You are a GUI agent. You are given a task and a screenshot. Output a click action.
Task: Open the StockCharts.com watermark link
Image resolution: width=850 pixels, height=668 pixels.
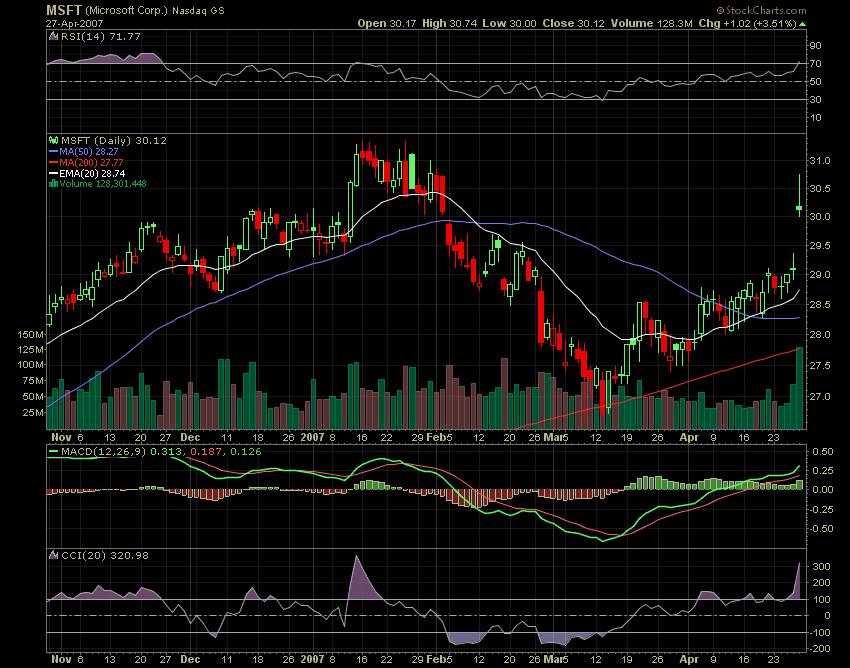[x=765, y=10]
